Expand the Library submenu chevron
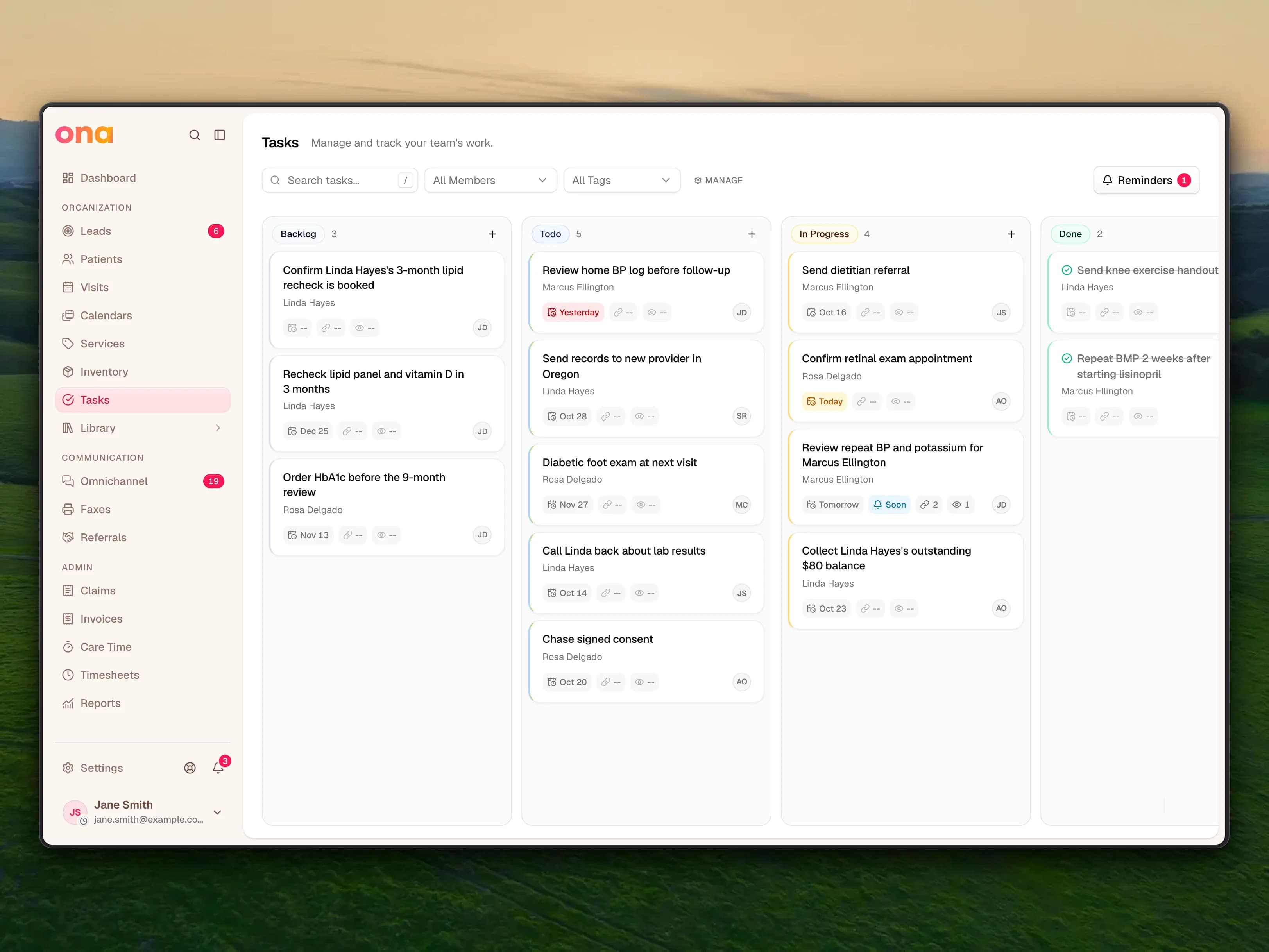 pos(218,428)
